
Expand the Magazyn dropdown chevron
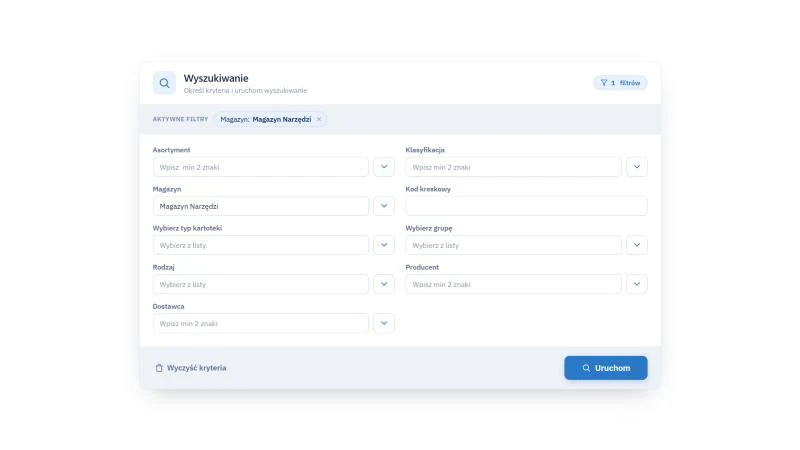pyautogui.click(x=384, y=206)
